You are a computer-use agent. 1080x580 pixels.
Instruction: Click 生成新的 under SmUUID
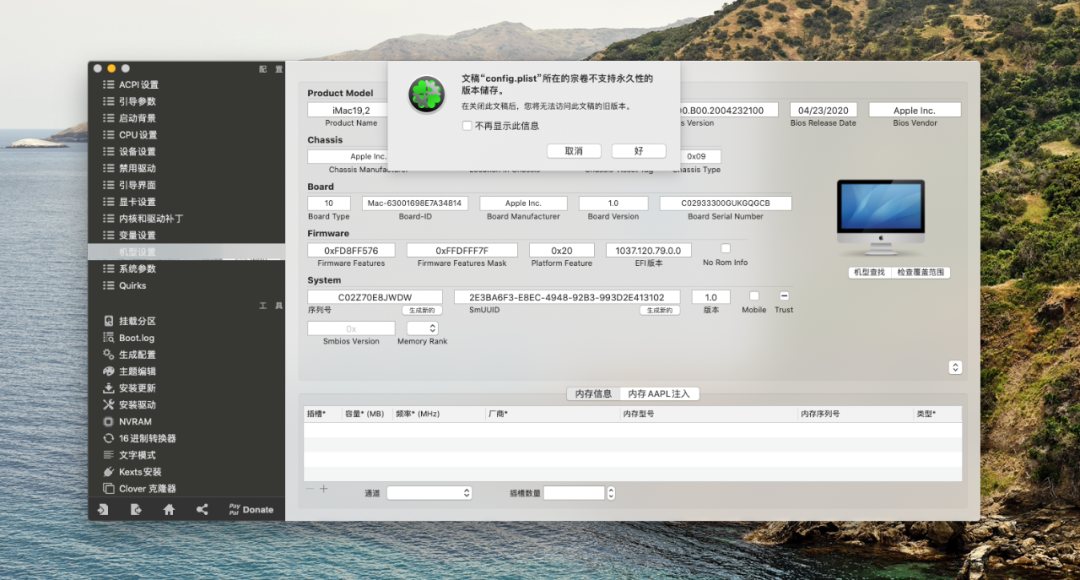tap(659, 311)
